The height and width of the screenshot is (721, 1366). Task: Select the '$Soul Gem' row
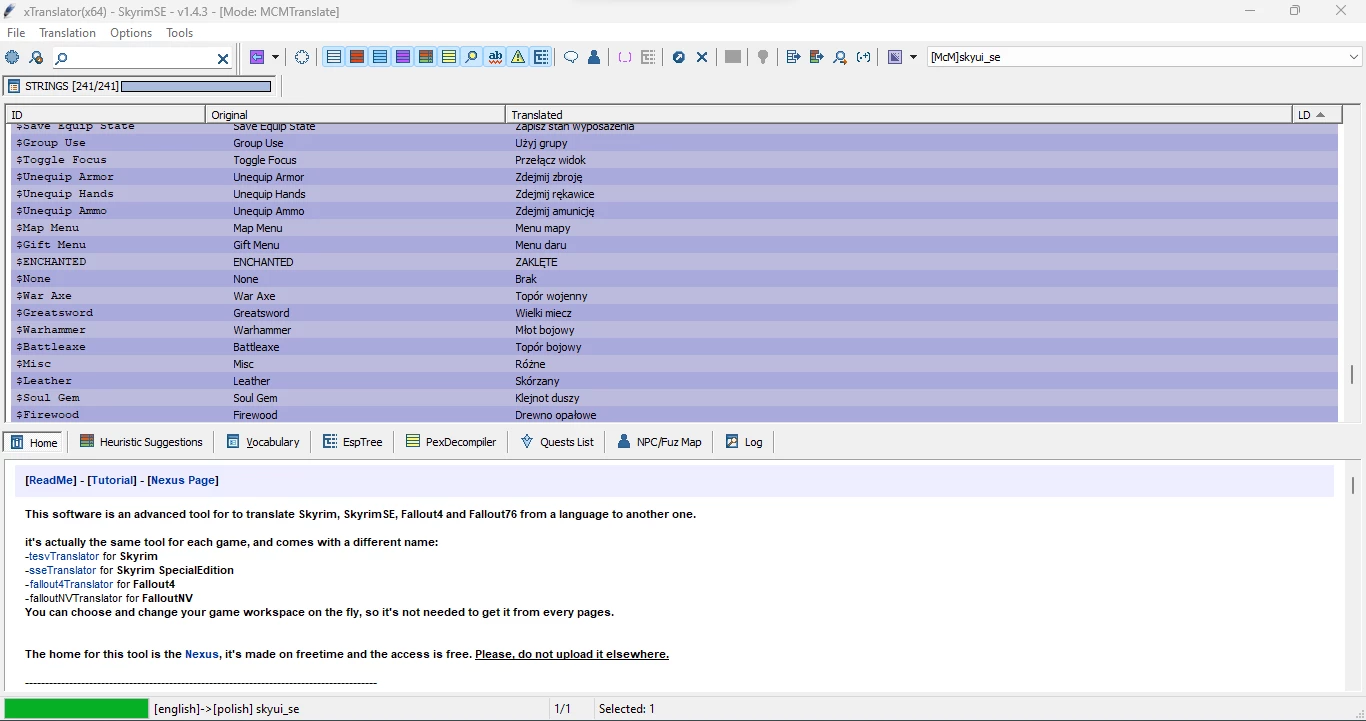pos(674,398)
